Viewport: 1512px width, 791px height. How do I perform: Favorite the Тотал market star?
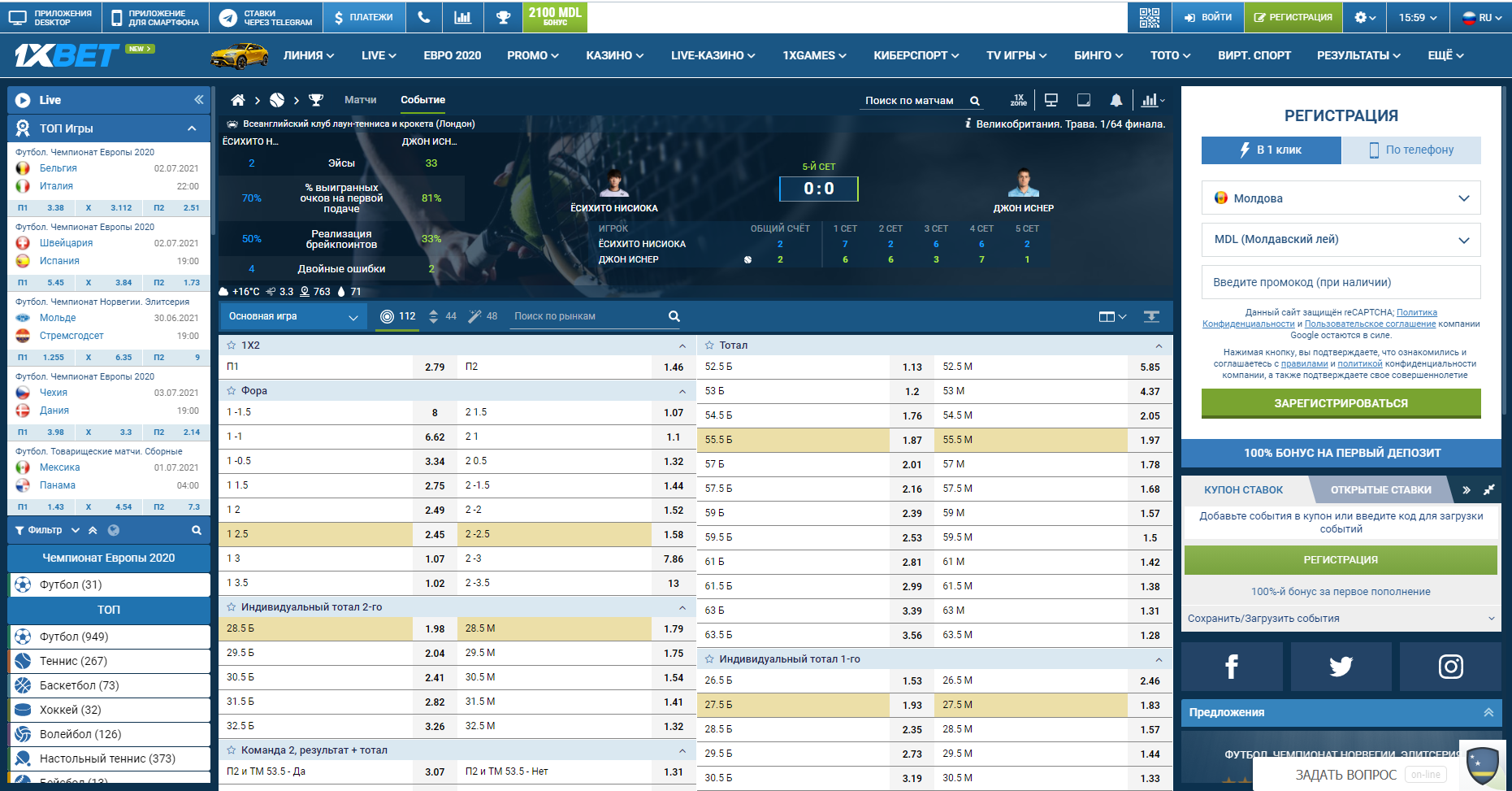(709, 346)
